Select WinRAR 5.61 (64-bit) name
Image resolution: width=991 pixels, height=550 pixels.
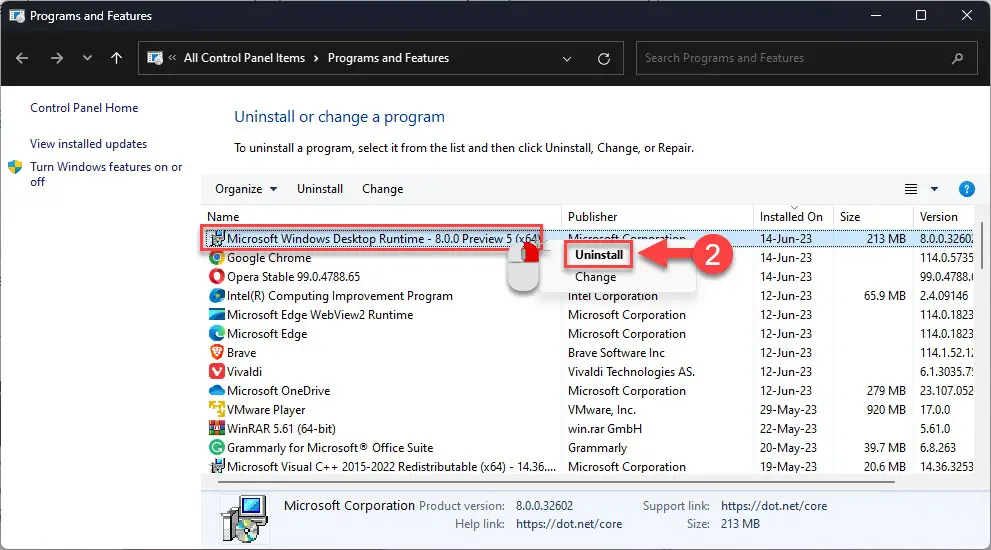281,429
